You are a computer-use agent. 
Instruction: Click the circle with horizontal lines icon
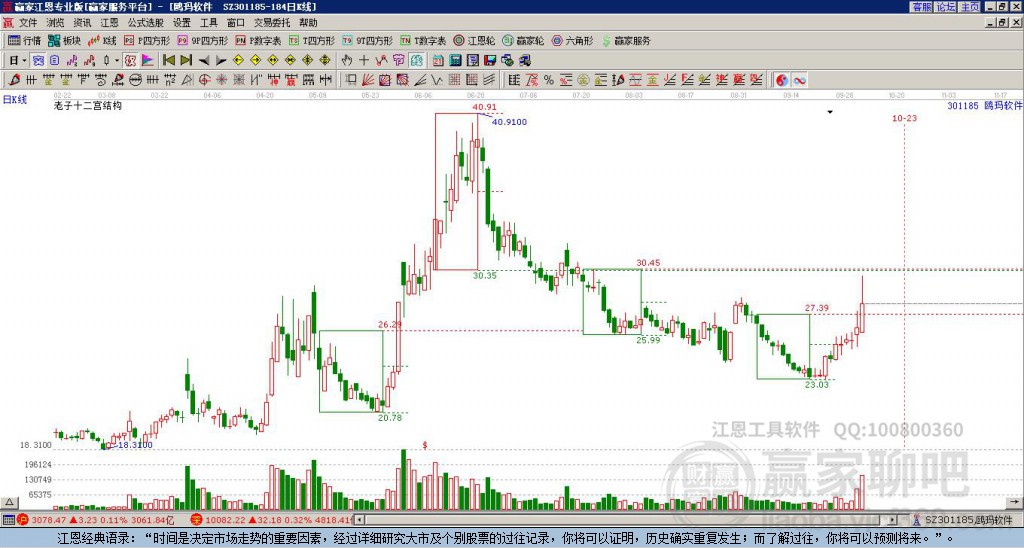135,80
